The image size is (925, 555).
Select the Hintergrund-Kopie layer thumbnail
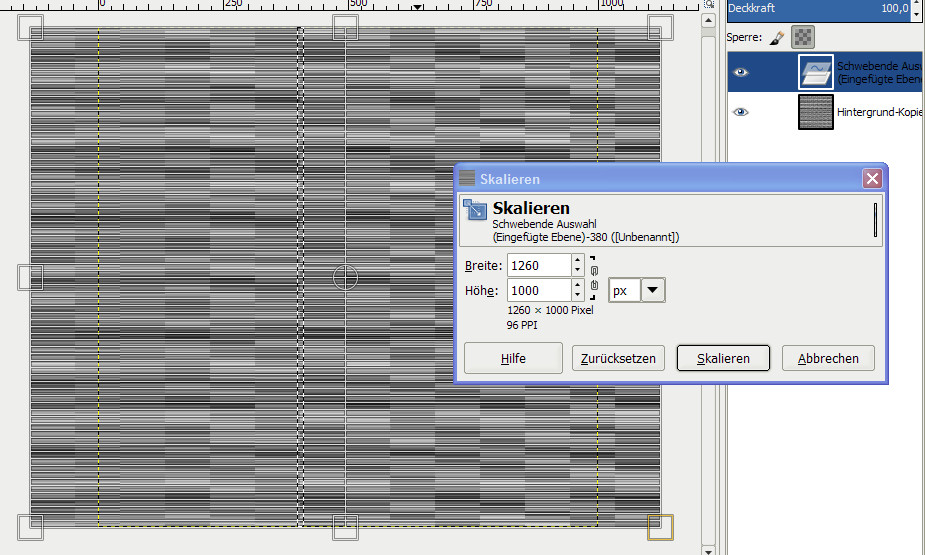point(816,112)
